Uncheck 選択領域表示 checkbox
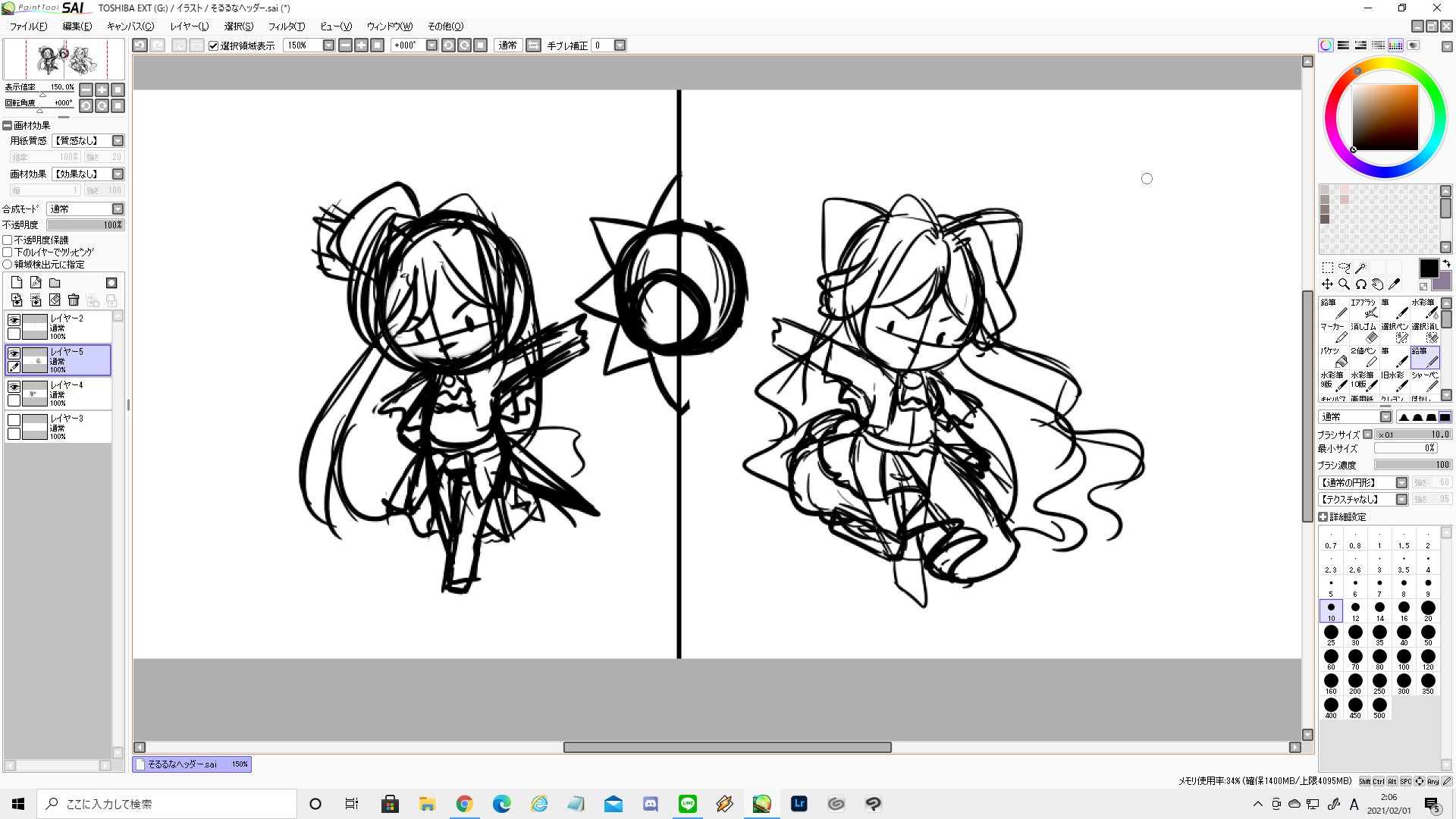 click(x=214, y=45)
